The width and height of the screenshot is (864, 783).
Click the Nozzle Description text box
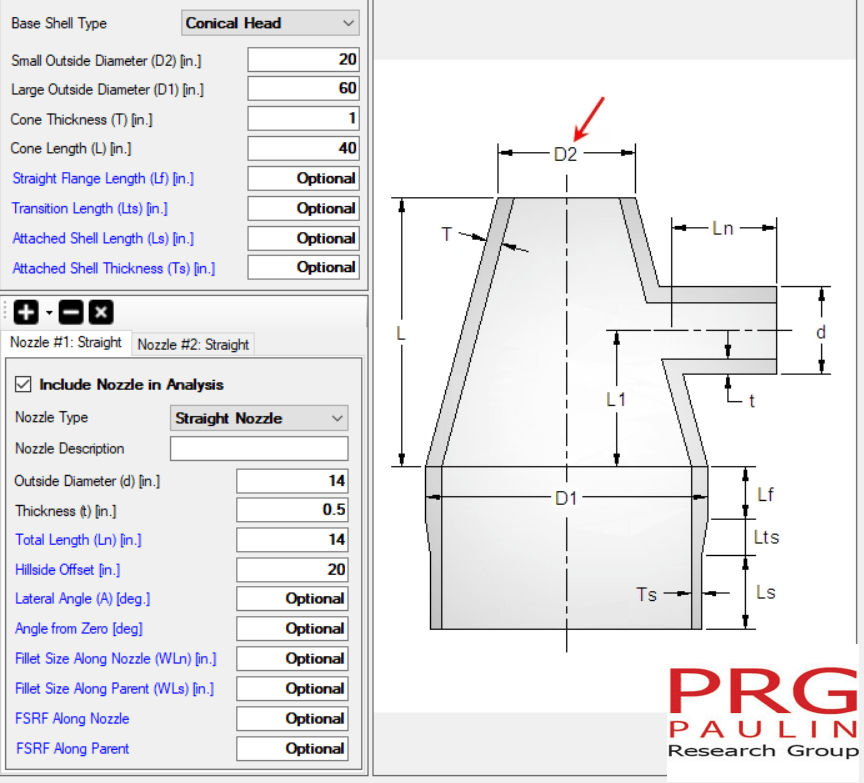(258, 448)
